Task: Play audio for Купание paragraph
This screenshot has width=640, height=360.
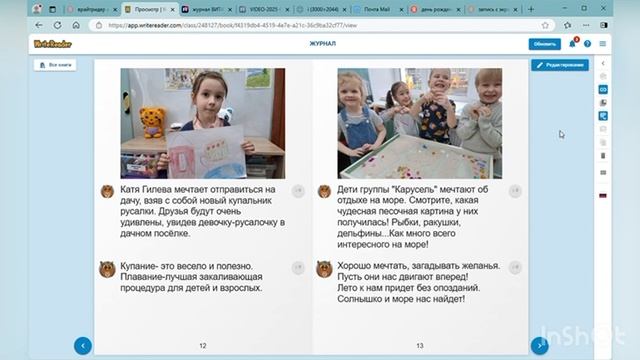Action: (x=298, y=268)
